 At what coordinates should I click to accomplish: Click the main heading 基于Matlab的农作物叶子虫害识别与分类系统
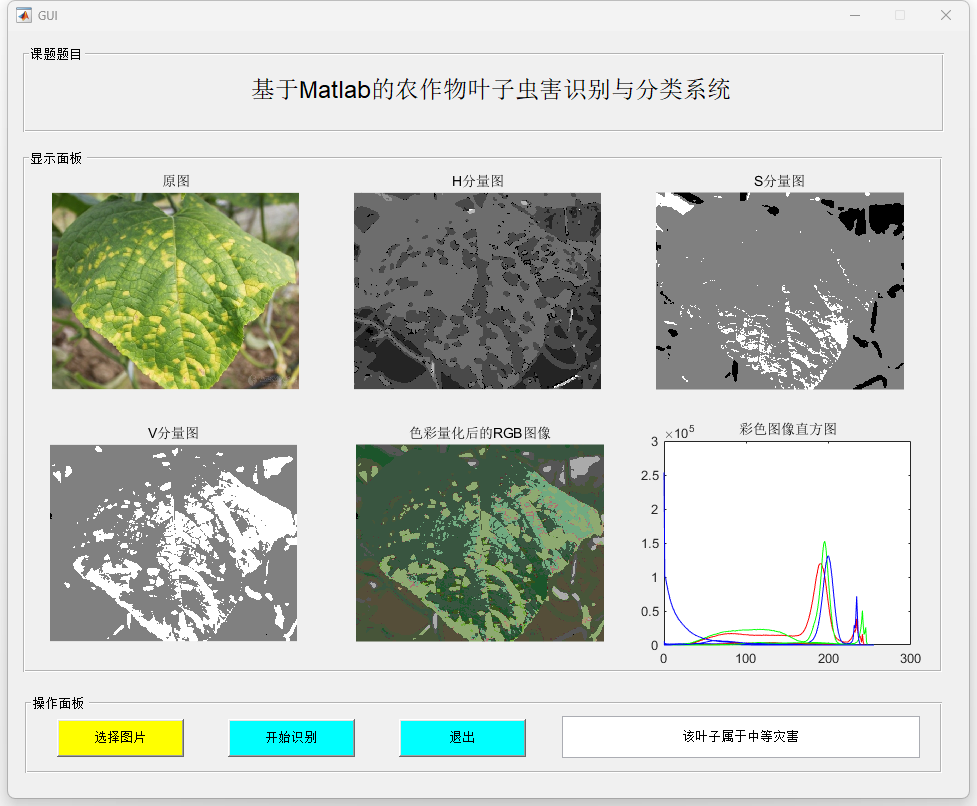(490, 90)
